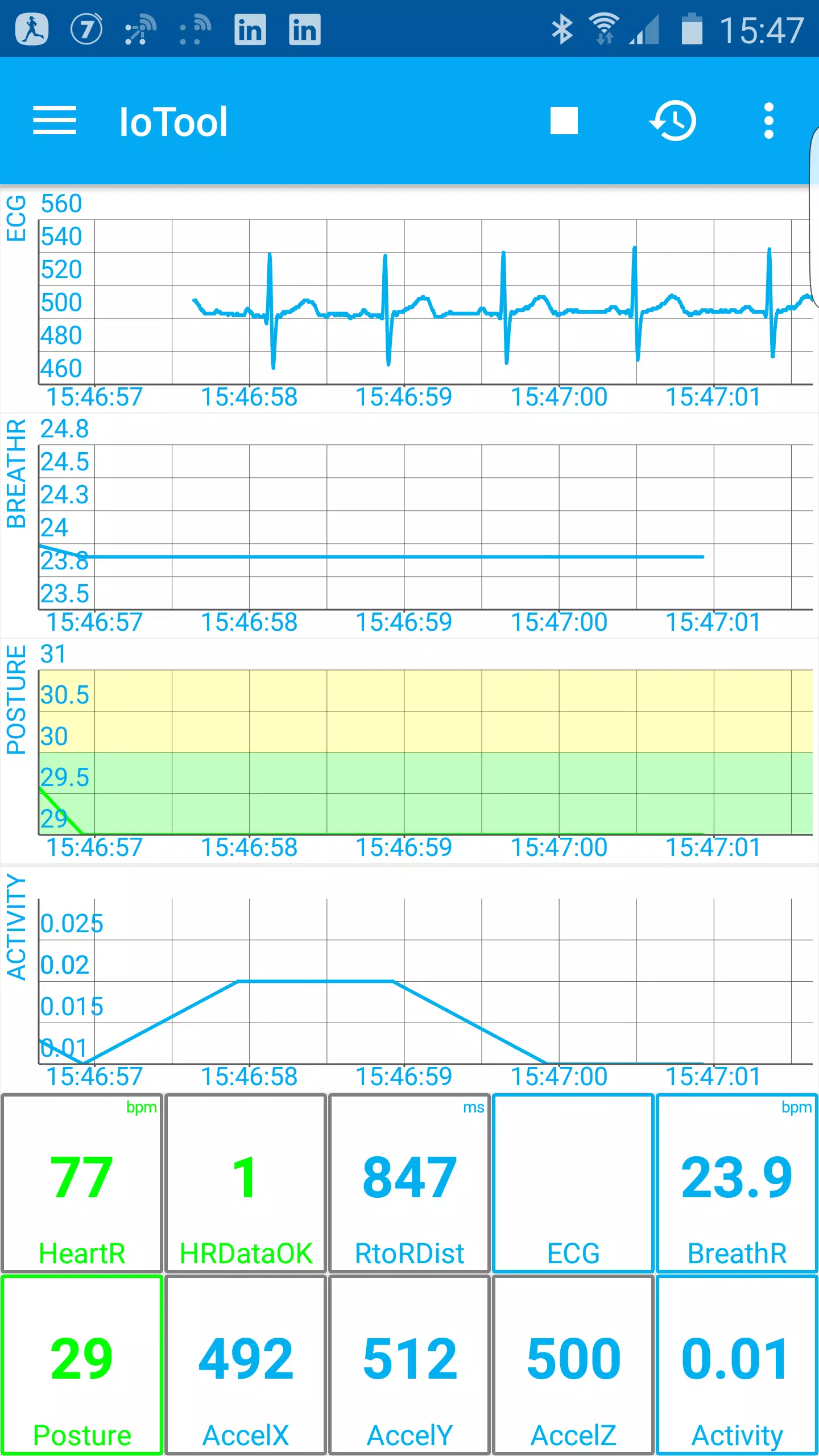Open the AccelY 512 tile
Screen dimensions: 819x1456
tap(409, 1365)
